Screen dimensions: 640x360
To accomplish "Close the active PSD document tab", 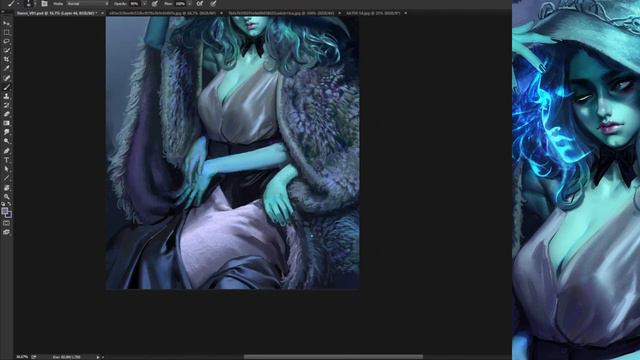I will [102, 13].
